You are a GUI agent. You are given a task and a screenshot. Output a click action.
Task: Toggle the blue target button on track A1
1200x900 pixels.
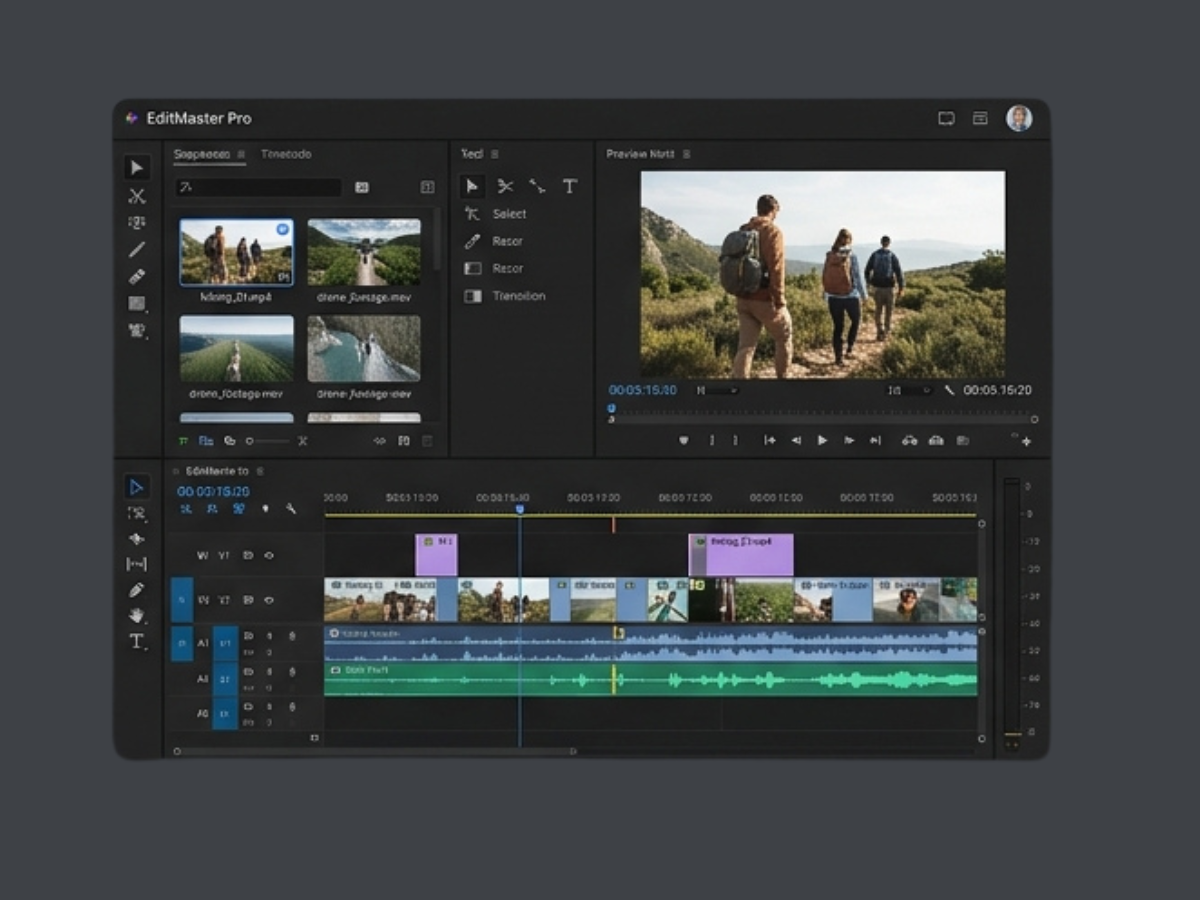(x=226, y=643)
